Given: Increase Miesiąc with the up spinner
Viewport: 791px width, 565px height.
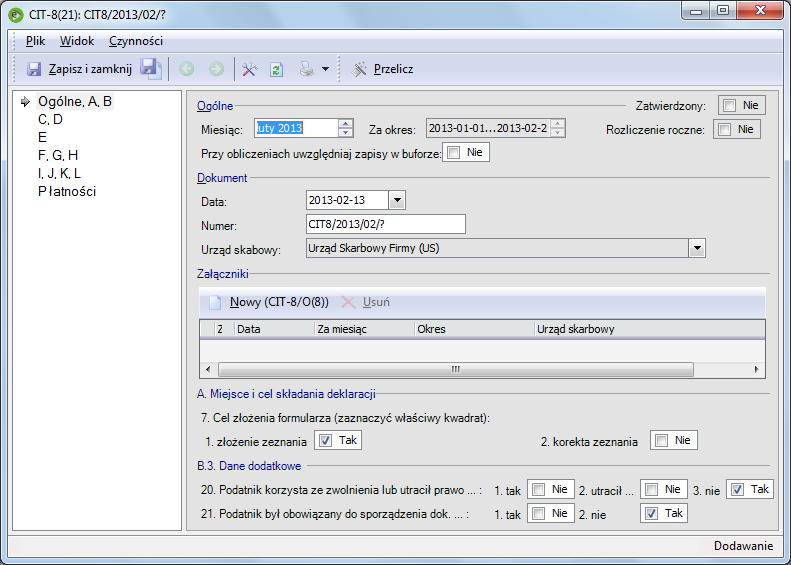Looking at the screenshot, I should coord(346,124).
